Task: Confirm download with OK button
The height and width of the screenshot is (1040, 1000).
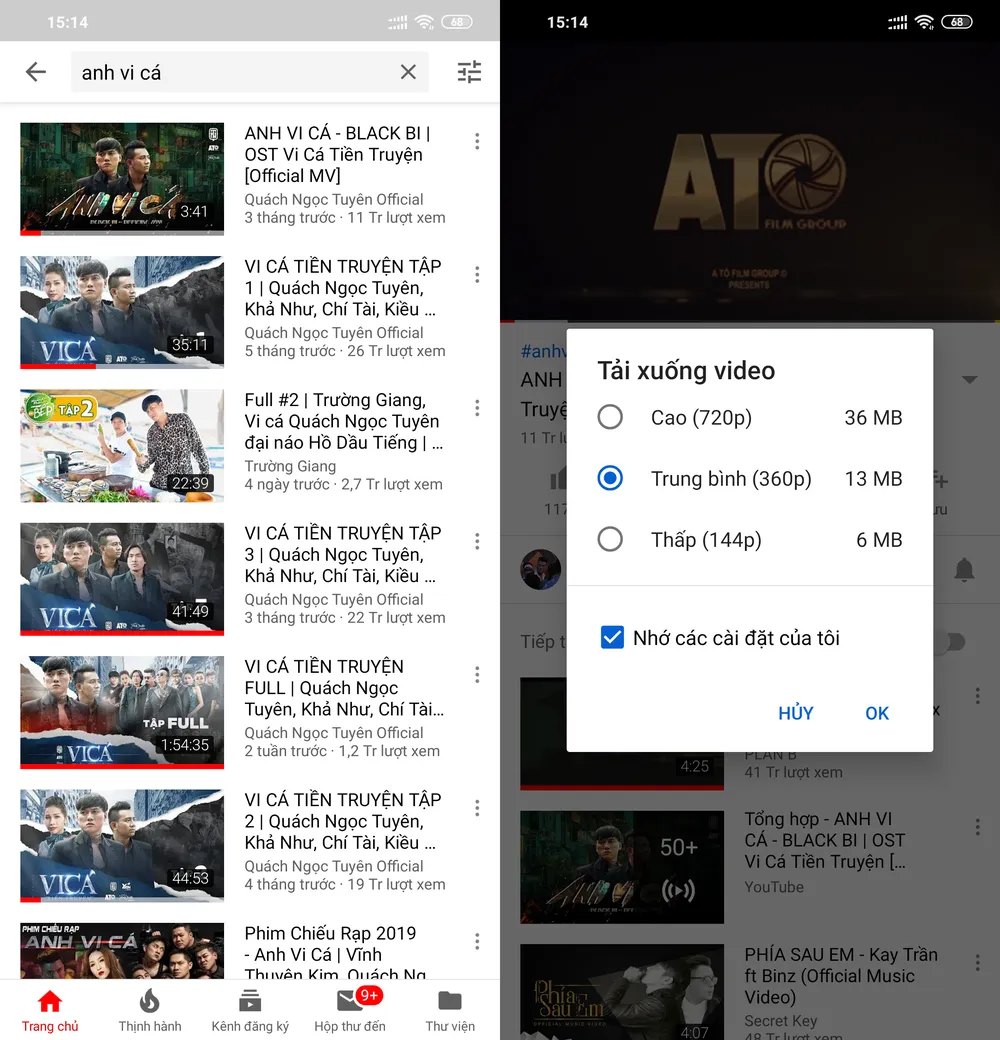Action: [x=877, y=713]
